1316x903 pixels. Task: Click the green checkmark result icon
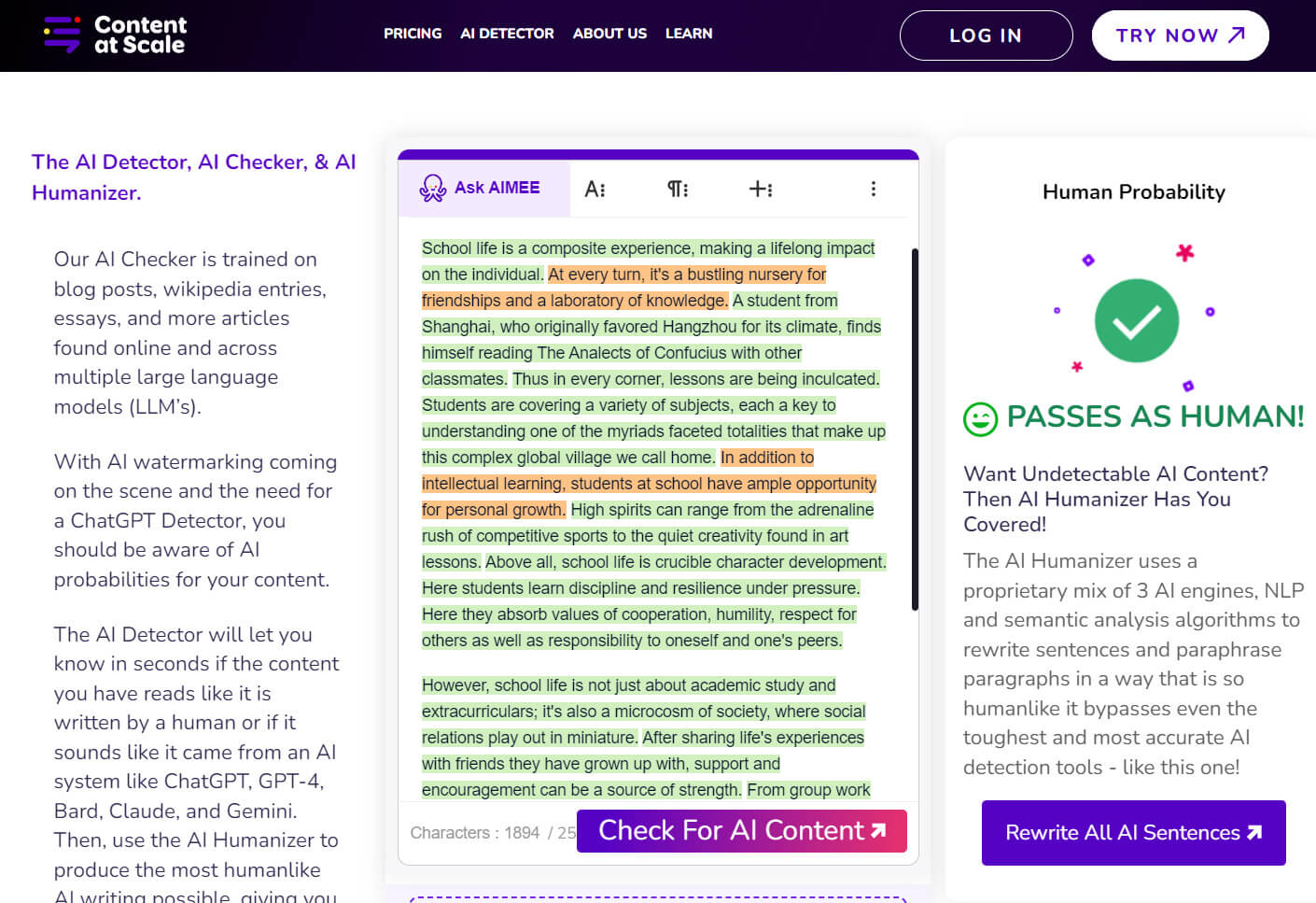[x=1136, y=320]
